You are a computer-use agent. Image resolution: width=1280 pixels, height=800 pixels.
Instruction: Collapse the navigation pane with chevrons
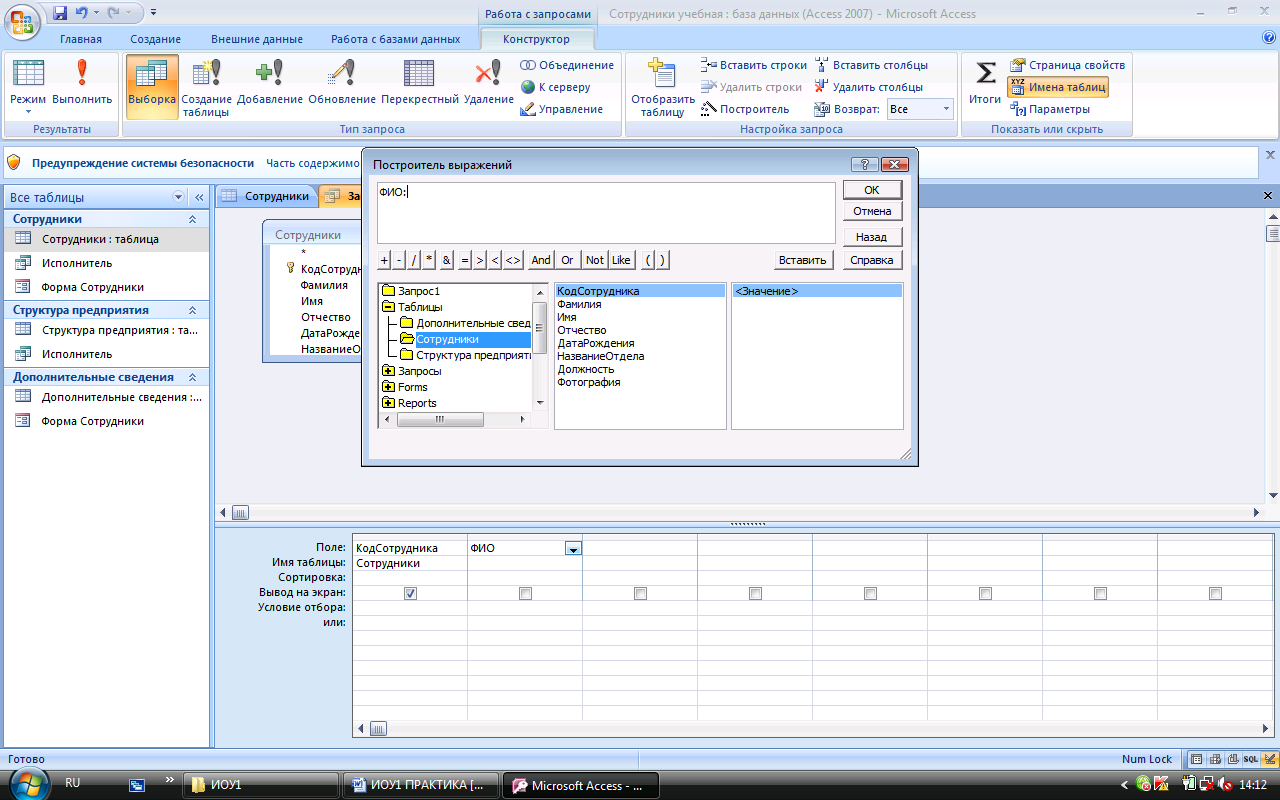coord(198,198)
